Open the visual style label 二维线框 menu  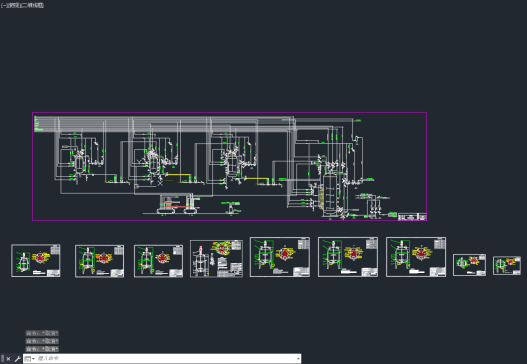coord(33,5)
